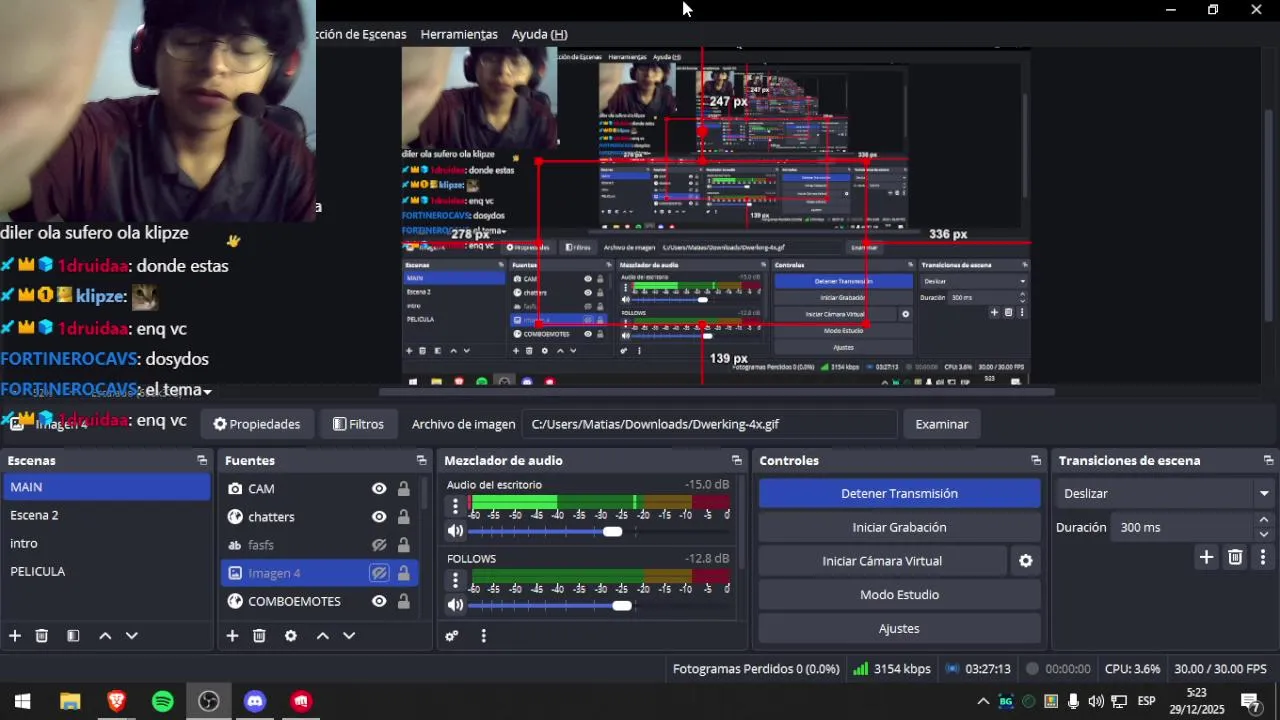
Task: Open Audio del escritorio options menu
Action: point(455,506)
